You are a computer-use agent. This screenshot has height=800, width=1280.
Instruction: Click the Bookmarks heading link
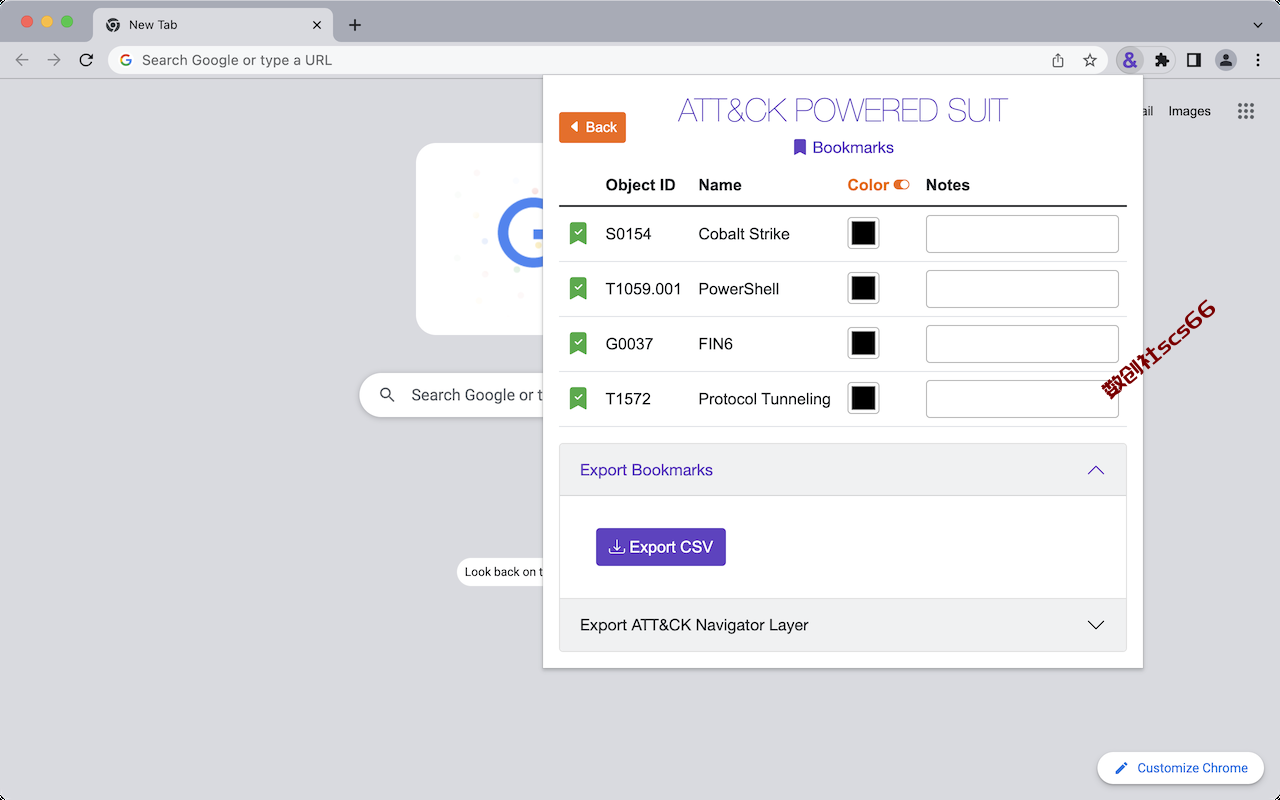pyautogui.click(x=843, y=147)
